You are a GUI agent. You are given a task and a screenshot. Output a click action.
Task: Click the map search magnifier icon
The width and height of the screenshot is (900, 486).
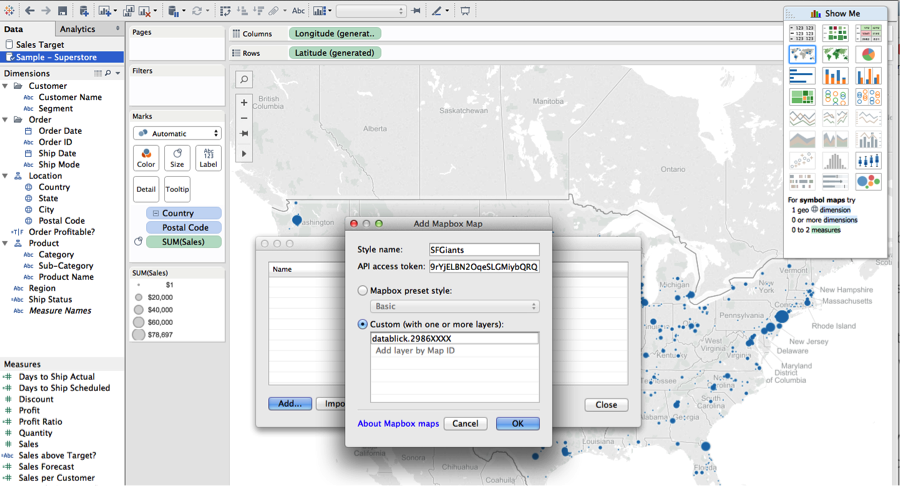click(244, 79)
